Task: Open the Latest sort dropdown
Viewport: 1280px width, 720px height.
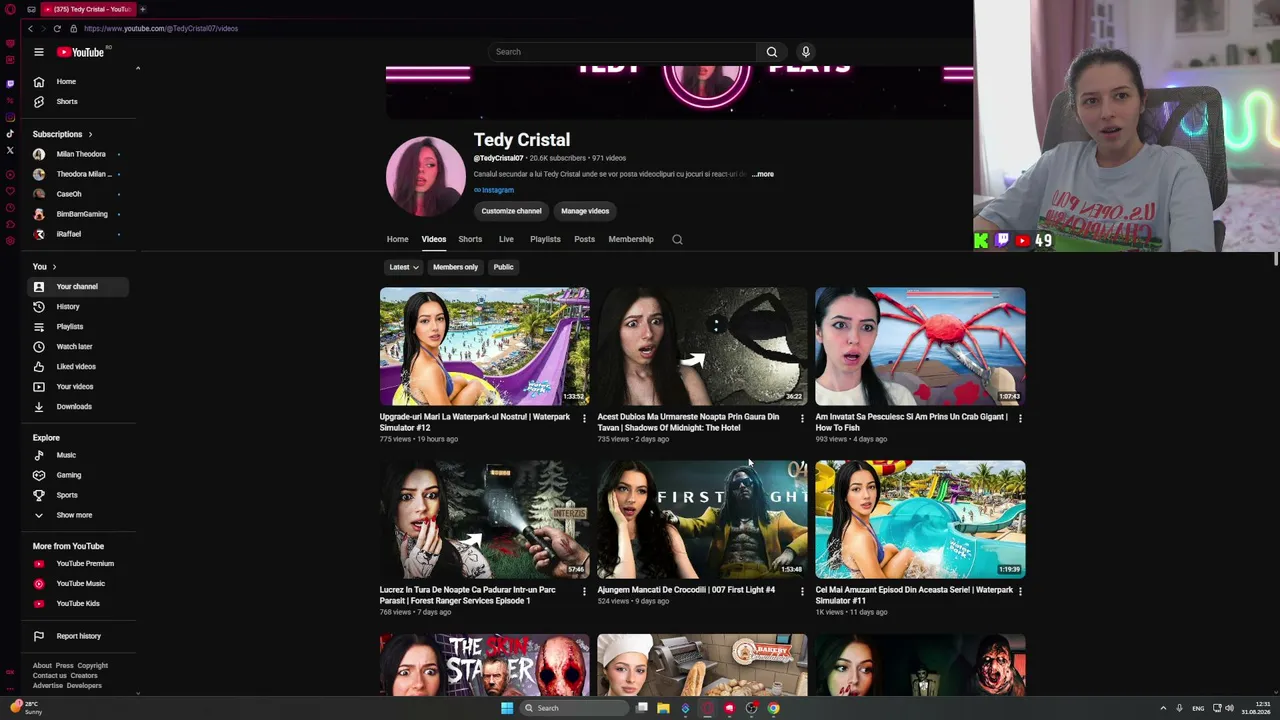Action: pos(403,267)
